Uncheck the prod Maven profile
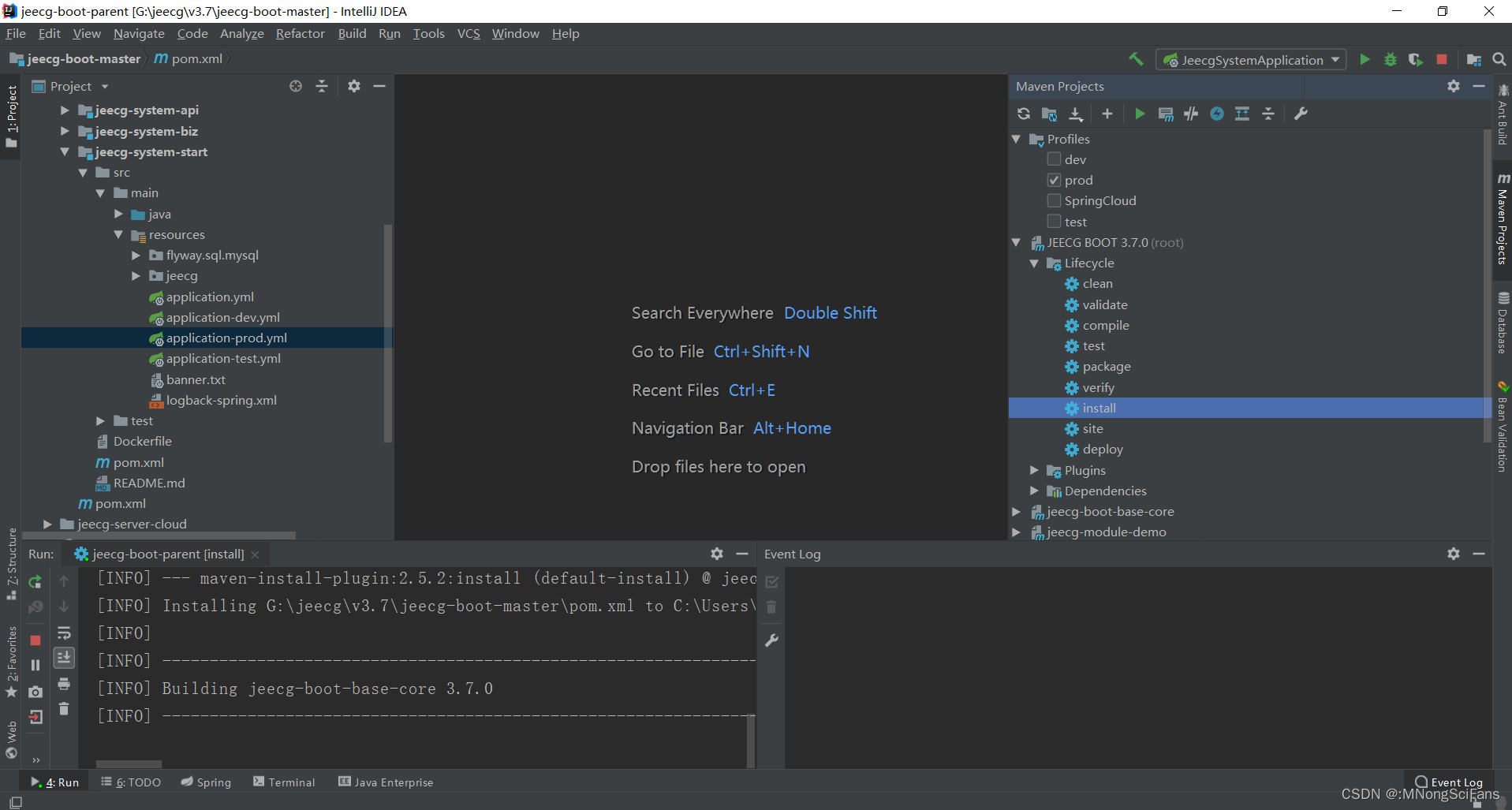 point(1054,180)
